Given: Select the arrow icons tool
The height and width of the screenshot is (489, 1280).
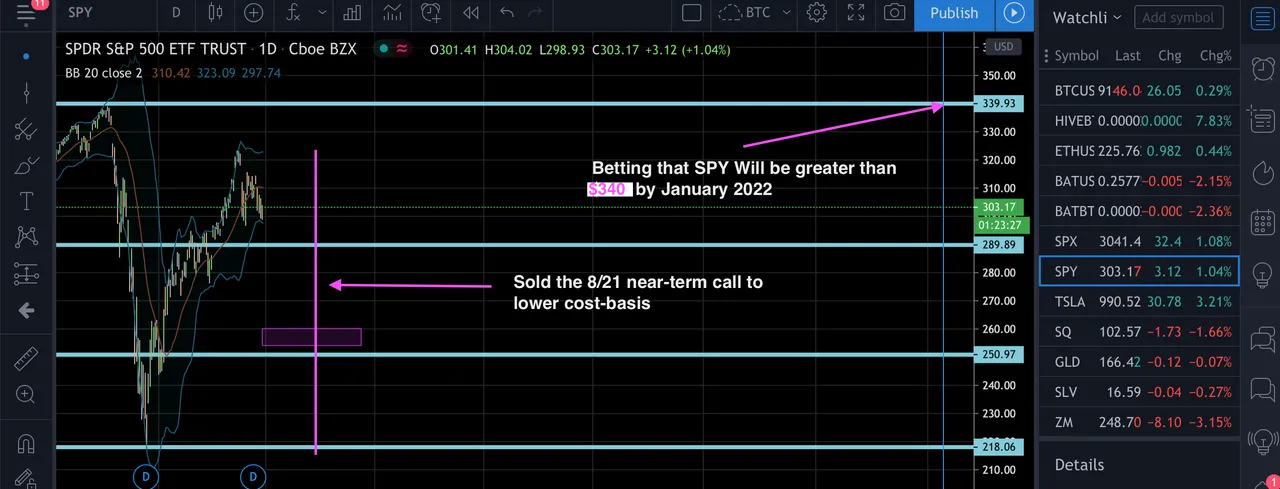Looking at the screenshot, I should coord(26,310).
